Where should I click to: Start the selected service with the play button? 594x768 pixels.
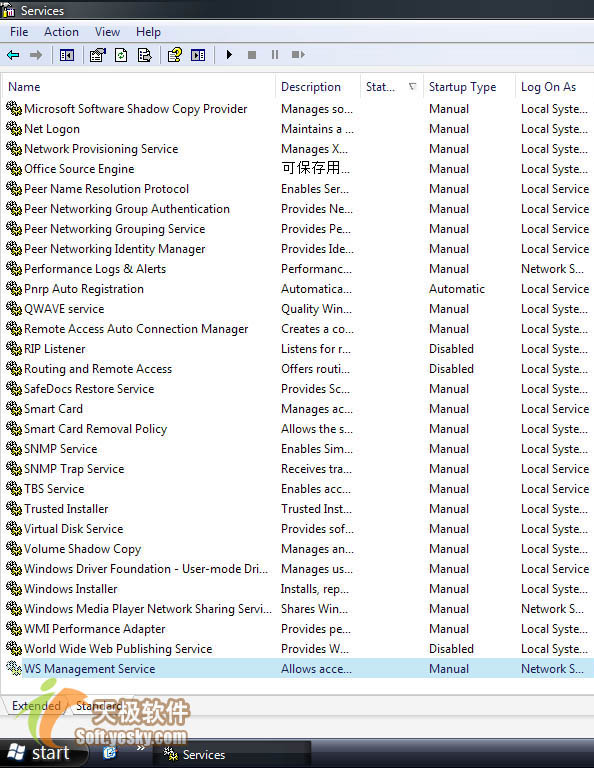(229, 55)
